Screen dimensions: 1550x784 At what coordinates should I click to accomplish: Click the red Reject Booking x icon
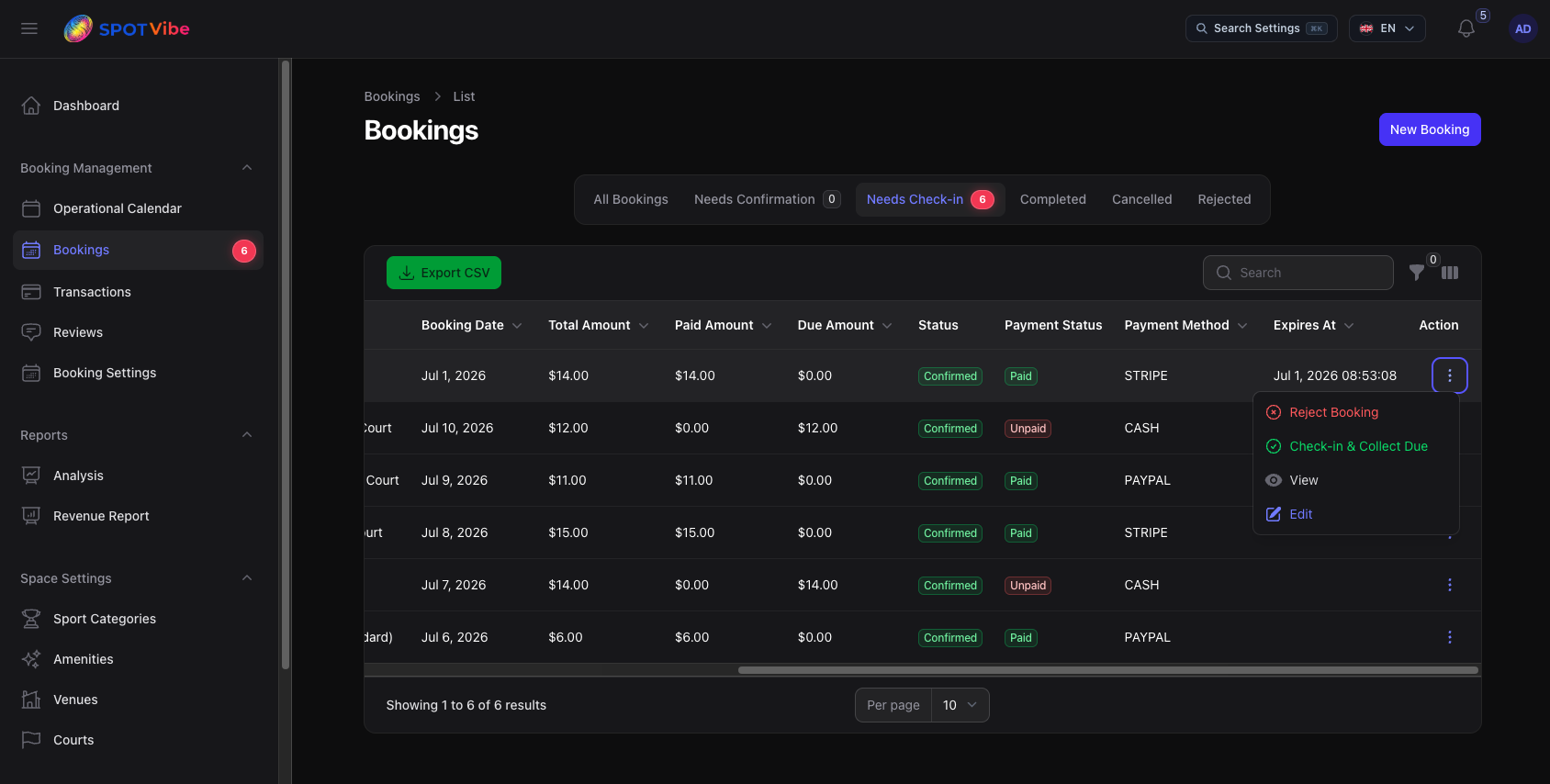click(x=1274, y=412)
